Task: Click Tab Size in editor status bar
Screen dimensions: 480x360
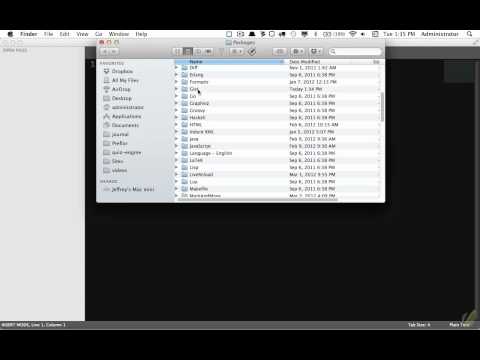Action: tap(419, 325)
